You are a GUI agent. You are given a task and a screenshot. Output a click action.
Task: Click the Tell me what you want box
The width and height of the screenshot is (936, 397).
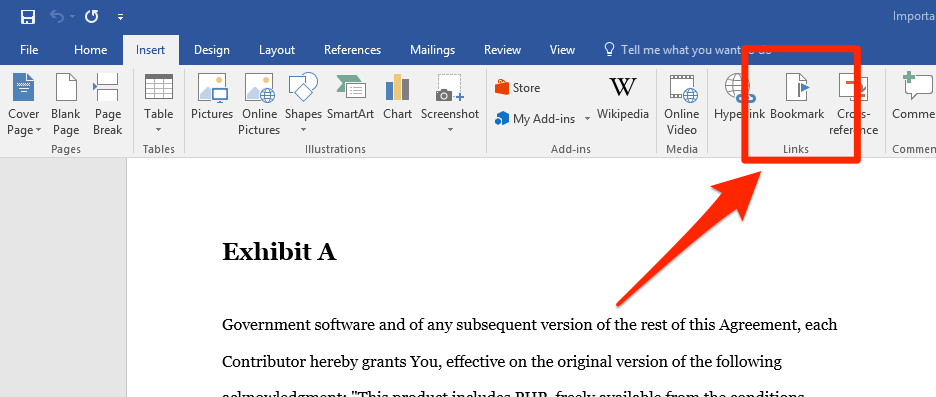(x=688, y=50)
